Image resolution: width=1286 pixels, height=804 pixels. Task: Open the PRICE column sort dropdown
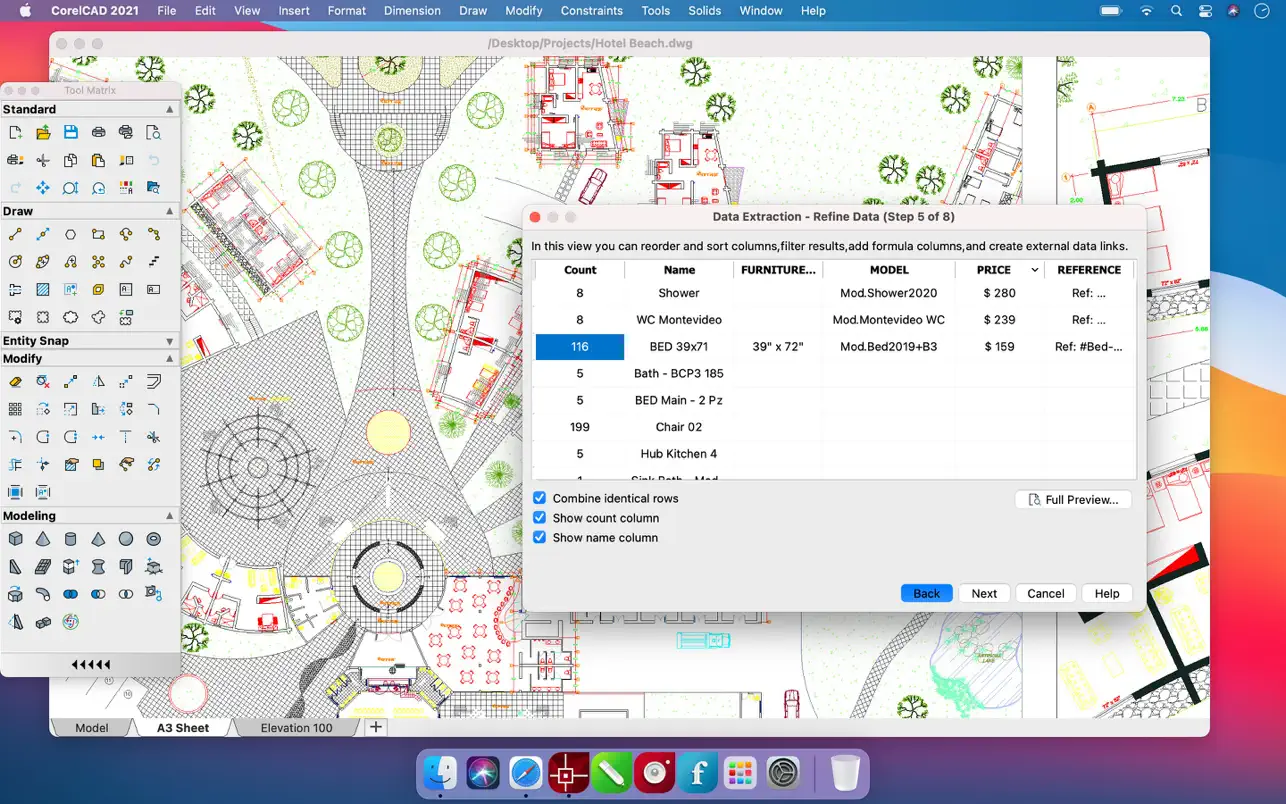1034,270
